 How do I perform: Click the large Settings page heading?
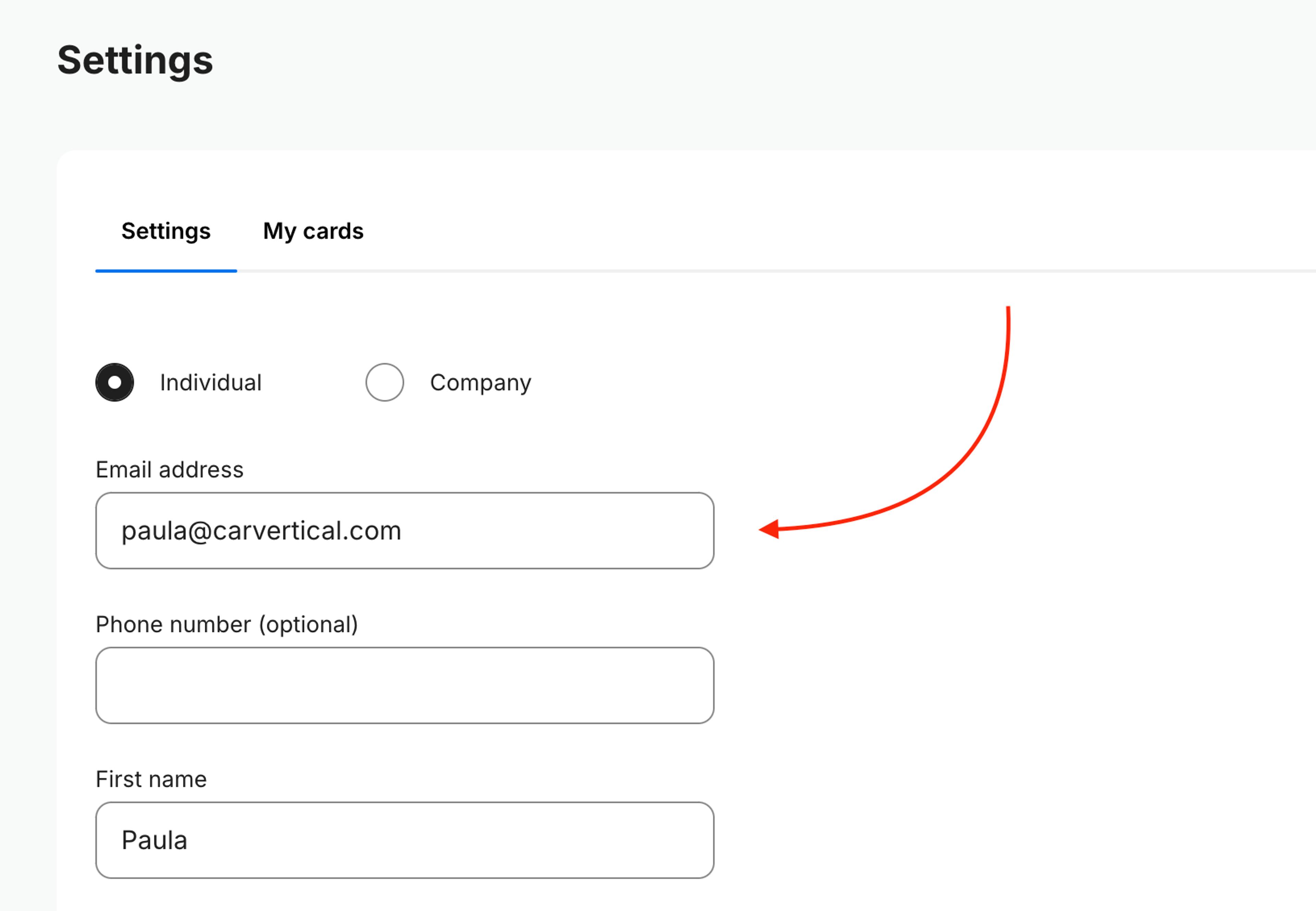point(135,60)
